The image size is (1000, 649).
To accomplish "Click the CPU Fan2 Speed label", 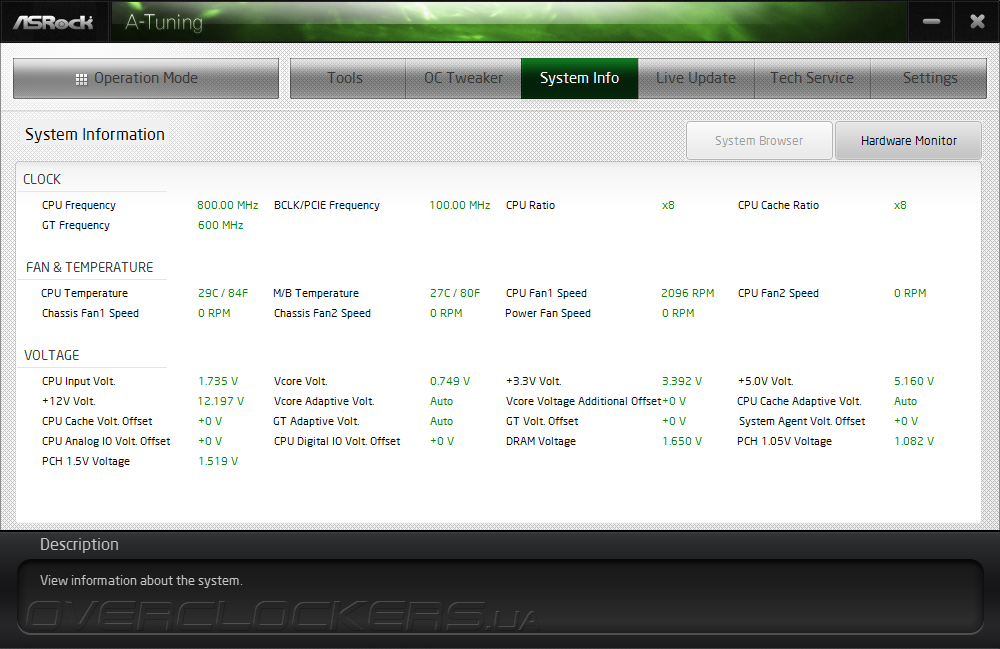I will pyautogui.click(x=778, y=293).
